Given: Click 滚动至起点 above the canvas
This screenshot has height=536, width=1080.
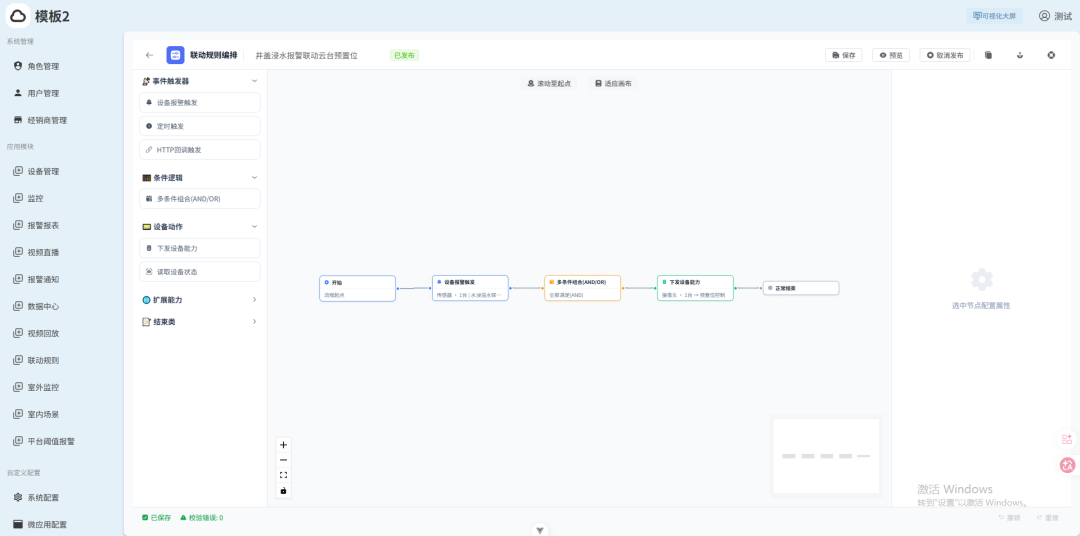Looking at the screenshot, I should pyautogui.click(x=549, y=83).
